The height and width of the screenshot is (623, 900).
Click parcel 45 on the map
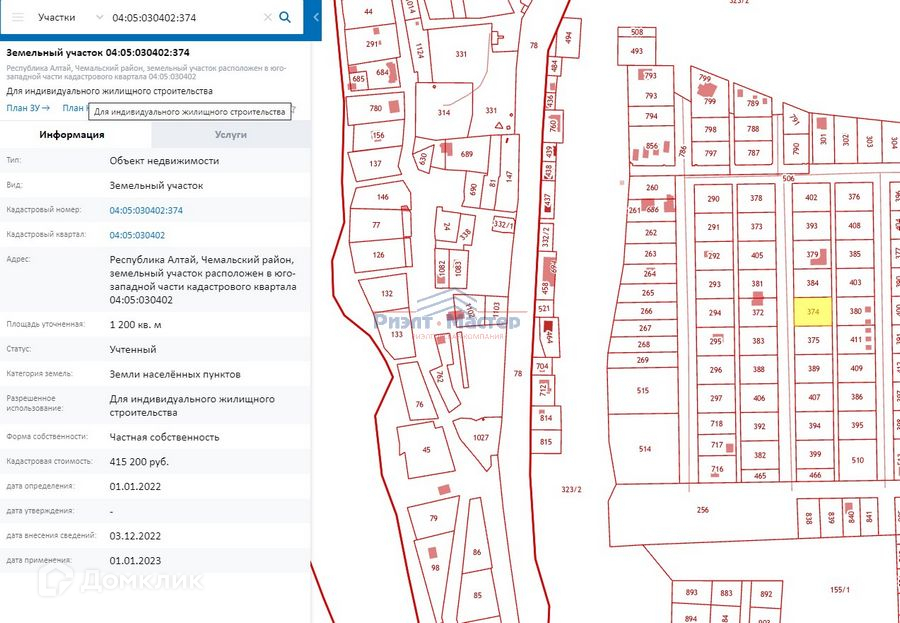[x=426, y=450]
